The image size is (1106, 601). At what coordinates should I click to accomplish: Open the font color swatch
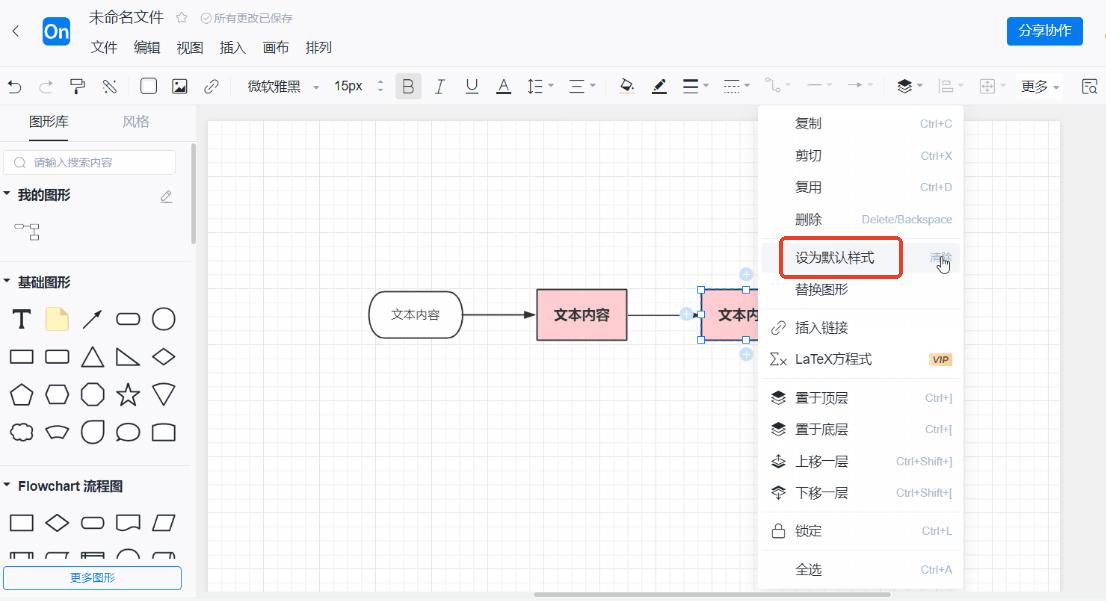pyautogui.click(x=502, y=86)
